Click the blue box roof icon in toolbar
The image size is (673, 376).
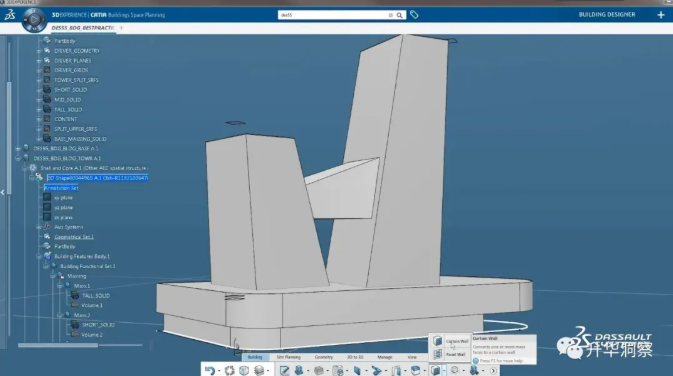point(415,370)
